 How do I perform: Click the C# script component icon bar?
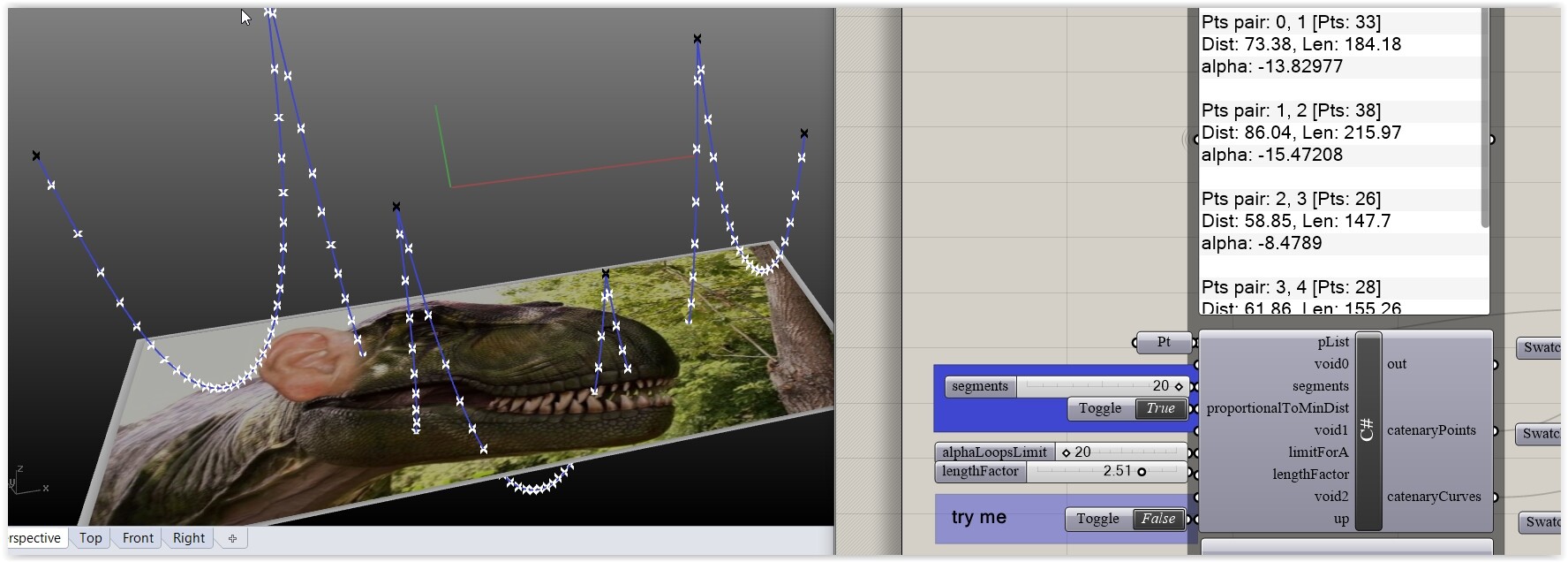(x=1368, y=430)
